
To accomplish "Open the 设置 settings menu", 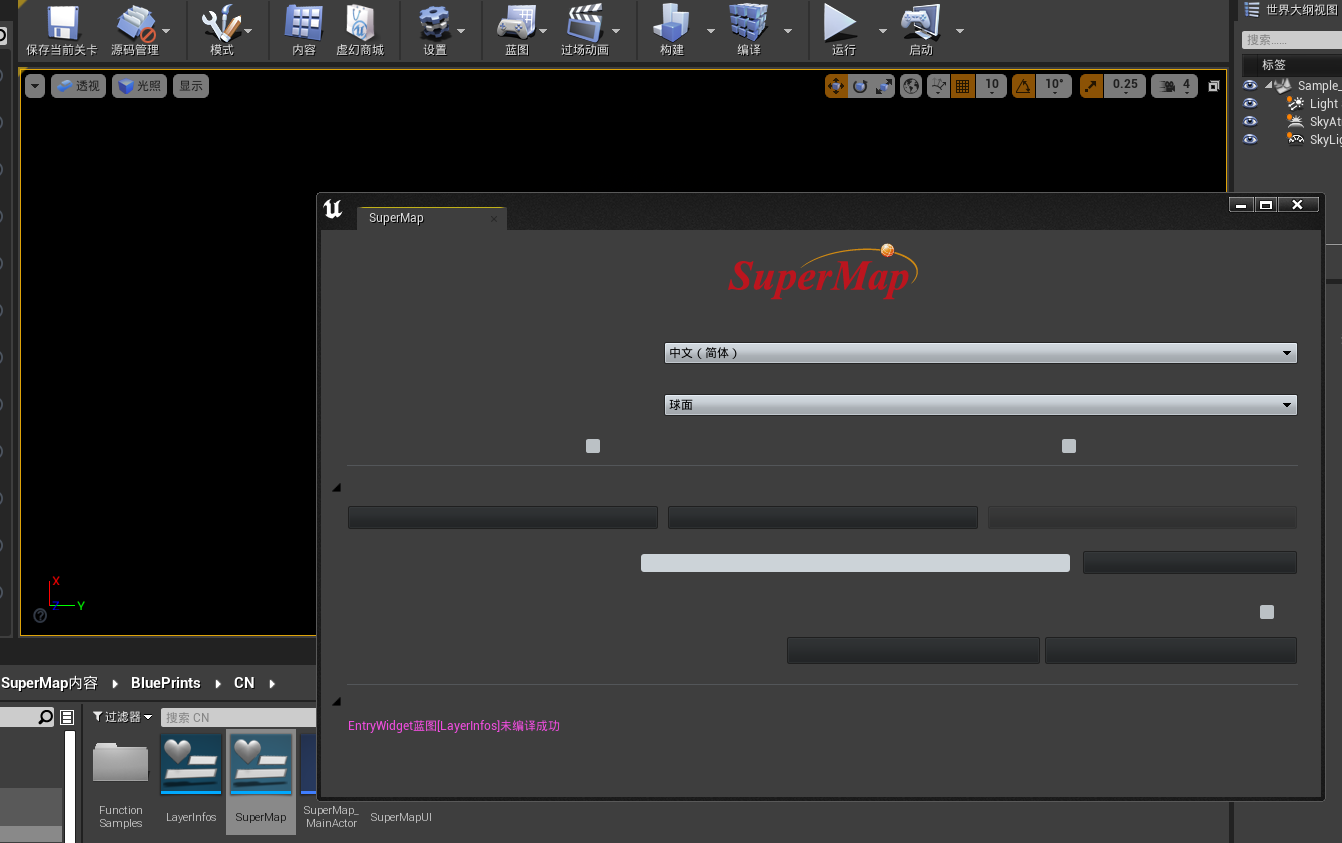I will pyautogui.click(x=435, y=31).
